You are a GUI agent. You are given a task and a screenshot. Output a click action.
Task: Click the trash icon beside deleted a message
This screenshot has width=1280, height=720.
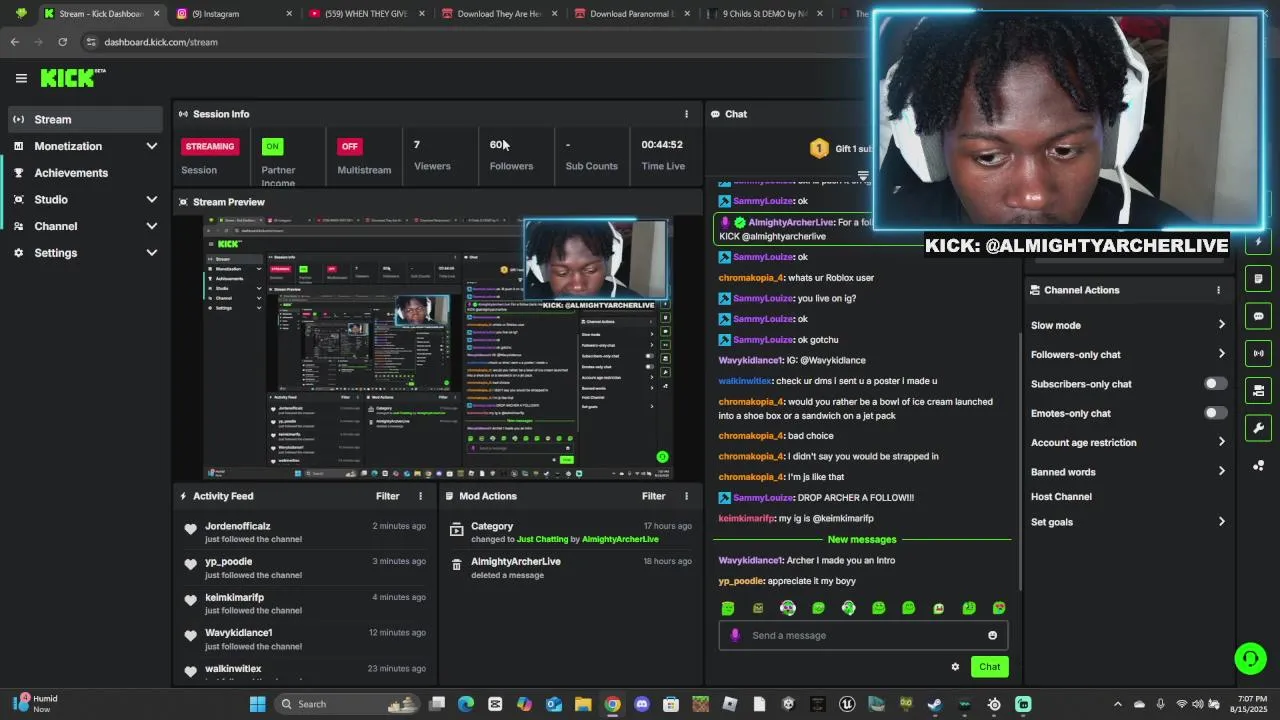click(x=456, y=565)
